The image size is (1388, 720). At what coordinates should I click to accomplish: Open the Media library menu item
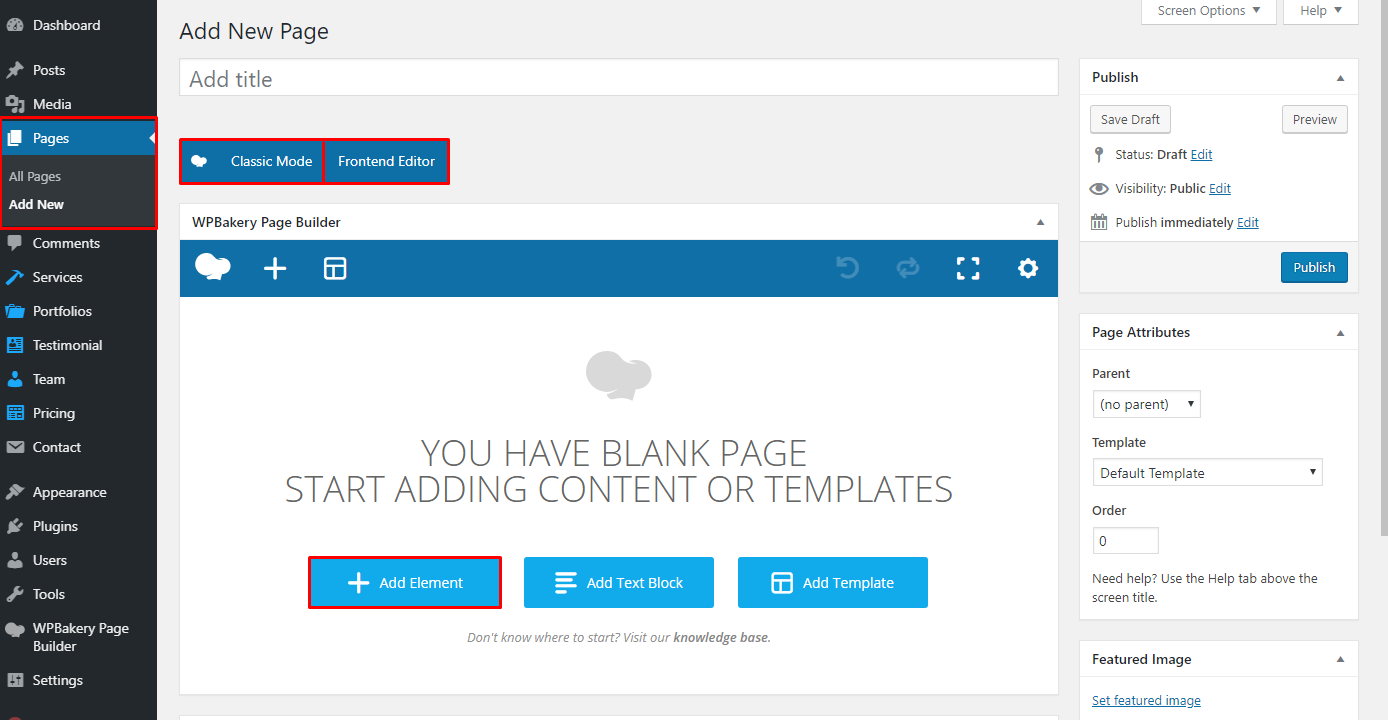click(x=78, y=104)
